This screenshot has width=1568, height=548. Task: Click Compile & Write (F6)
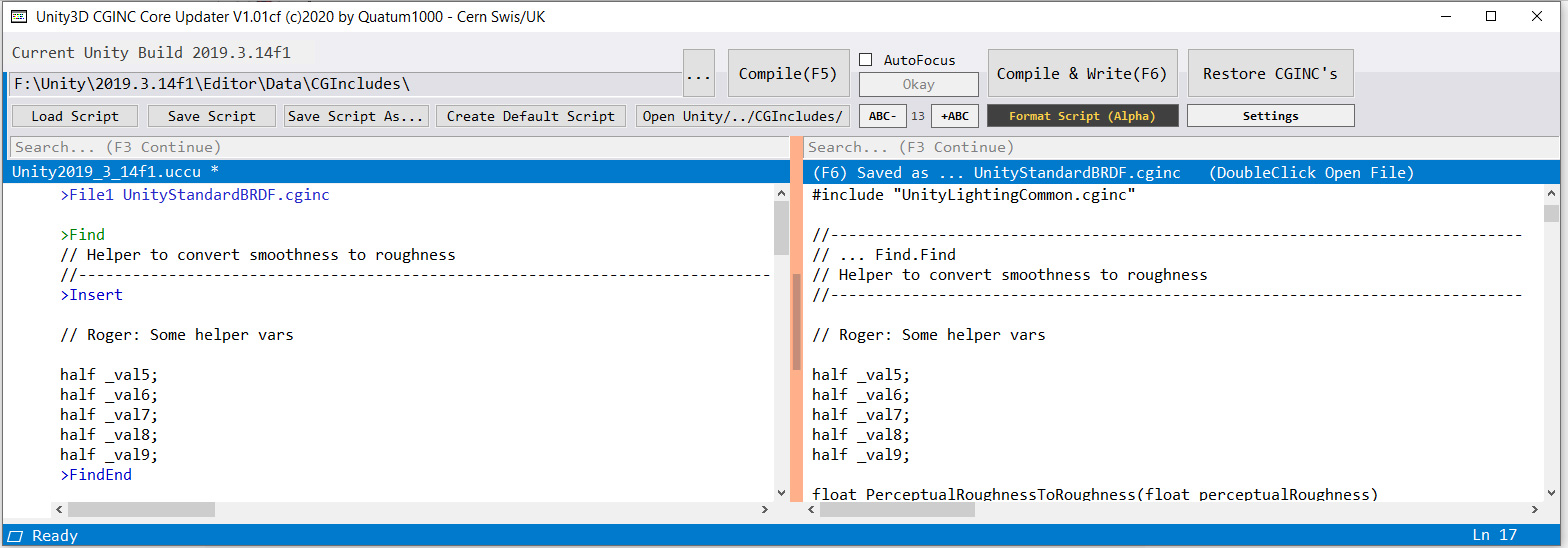(x=1082, y=73)
